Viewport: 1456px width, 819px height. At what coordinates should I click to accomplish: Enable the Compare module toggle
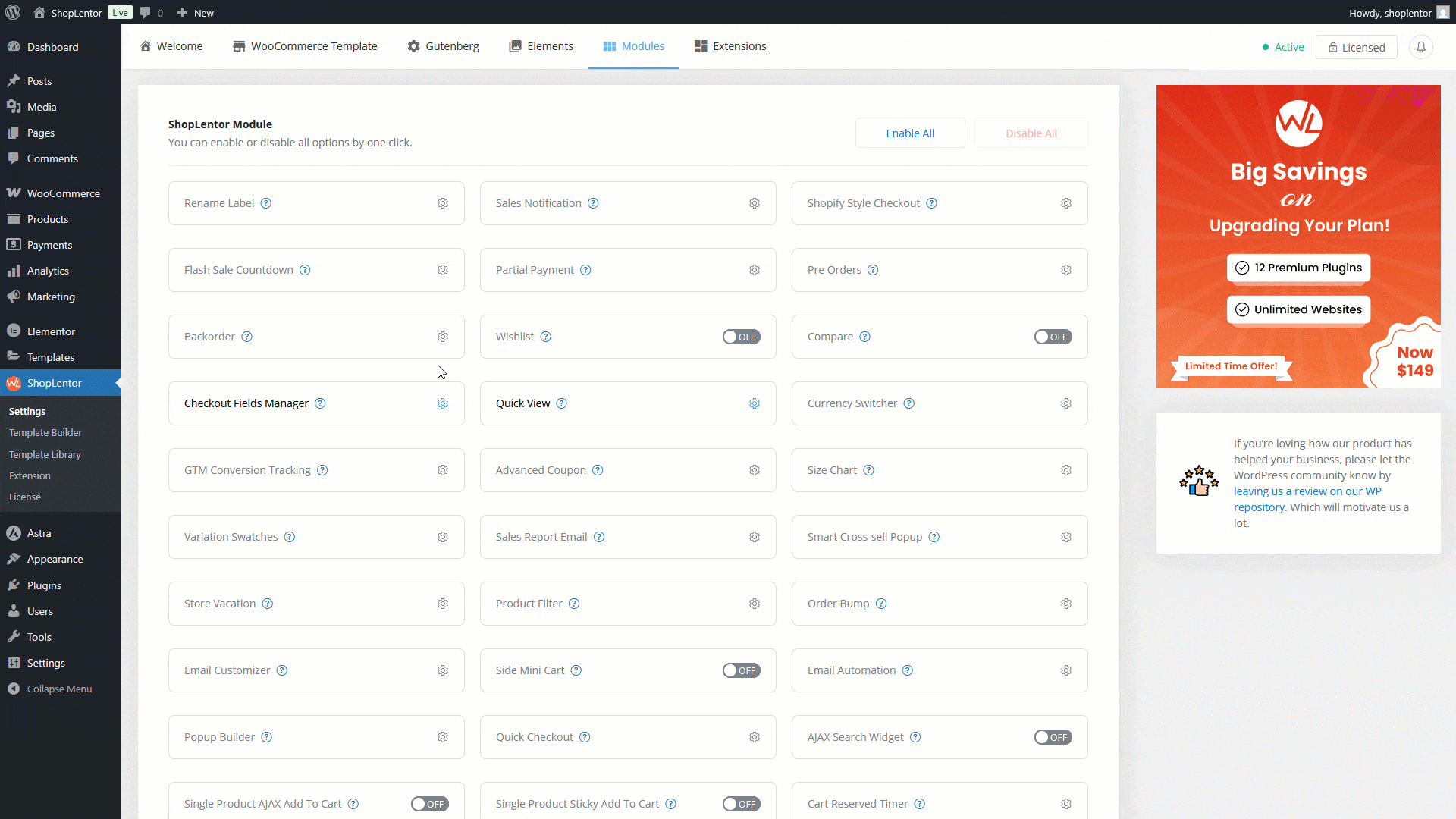[1053, 337]
